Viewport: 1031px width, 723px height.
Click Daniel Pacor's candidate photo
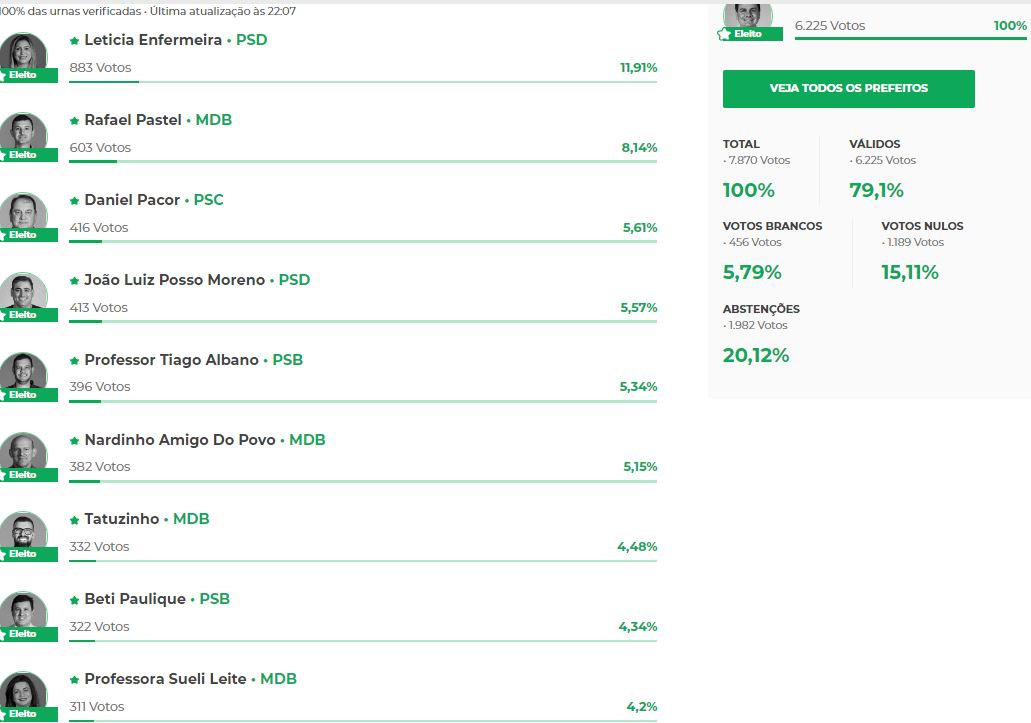point(23,212)
